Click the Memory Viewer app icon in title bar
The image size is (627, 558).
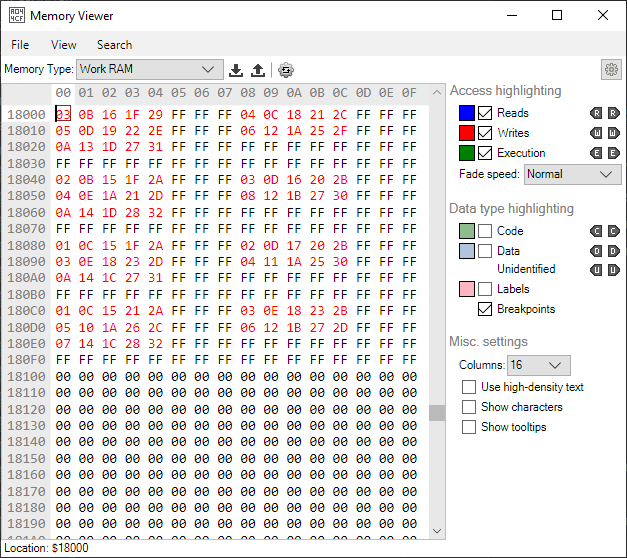click(17, 16)
